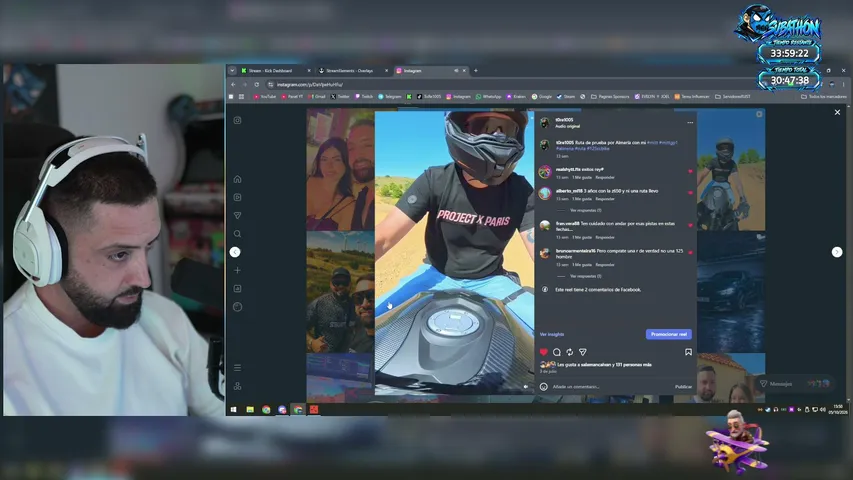Toggle the save bookmark on the reel
Screen dimensions: 853x480
[x=688, y=352]
